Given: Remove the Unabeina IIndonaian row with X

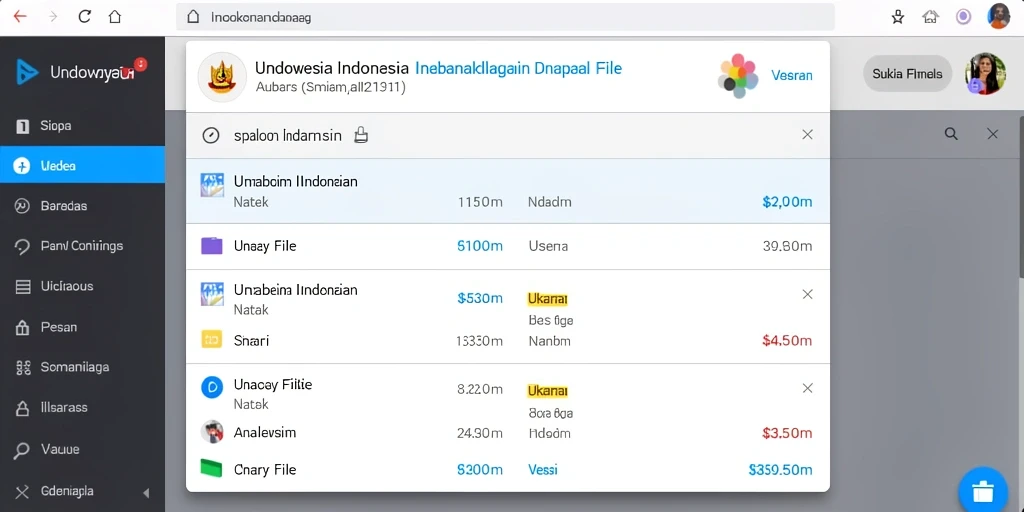Looking at the screenshot, I should (x=807, y=295).
